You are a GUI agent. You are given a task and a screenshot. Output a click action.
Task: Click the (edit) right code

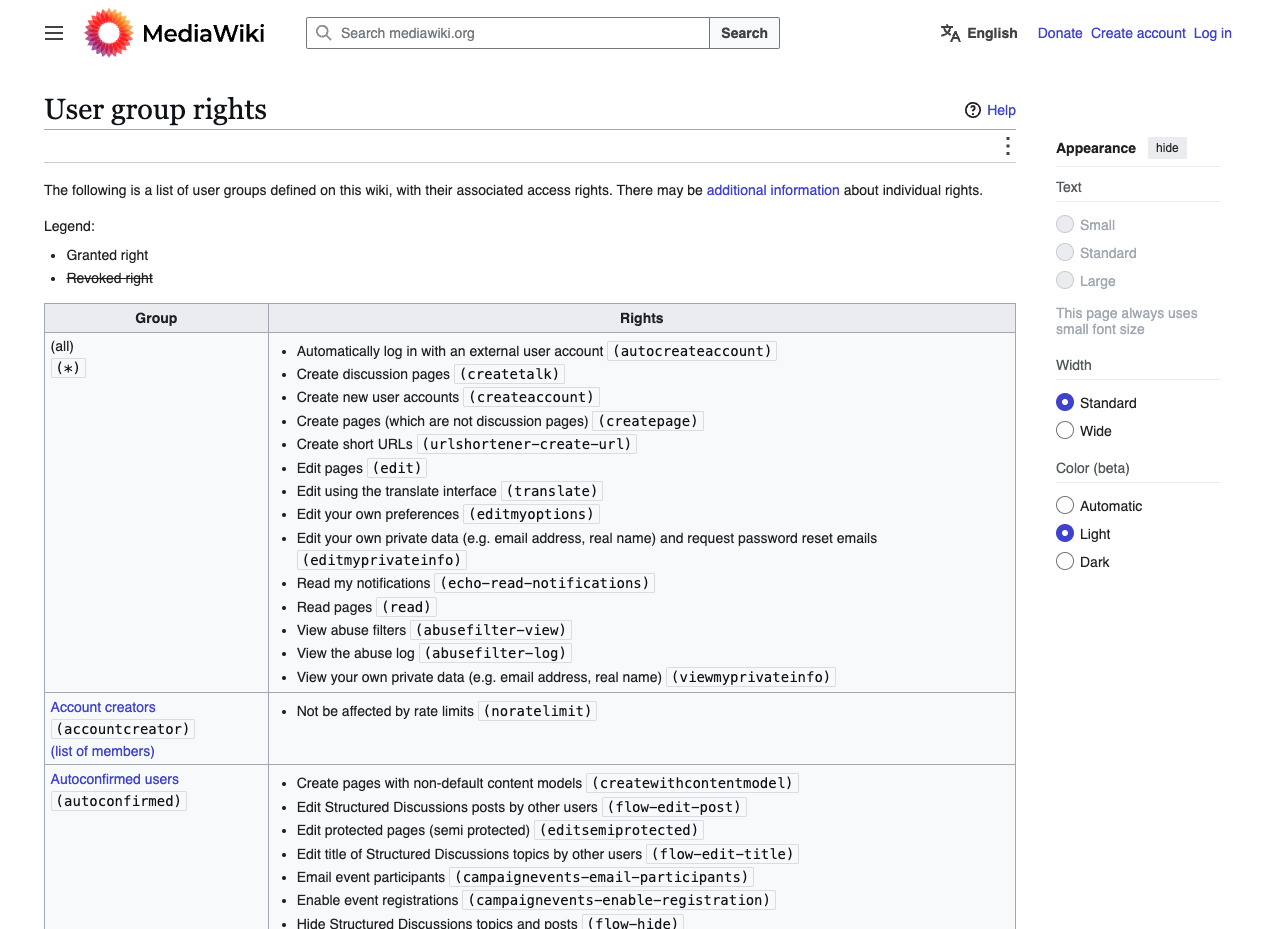[397, 468]
